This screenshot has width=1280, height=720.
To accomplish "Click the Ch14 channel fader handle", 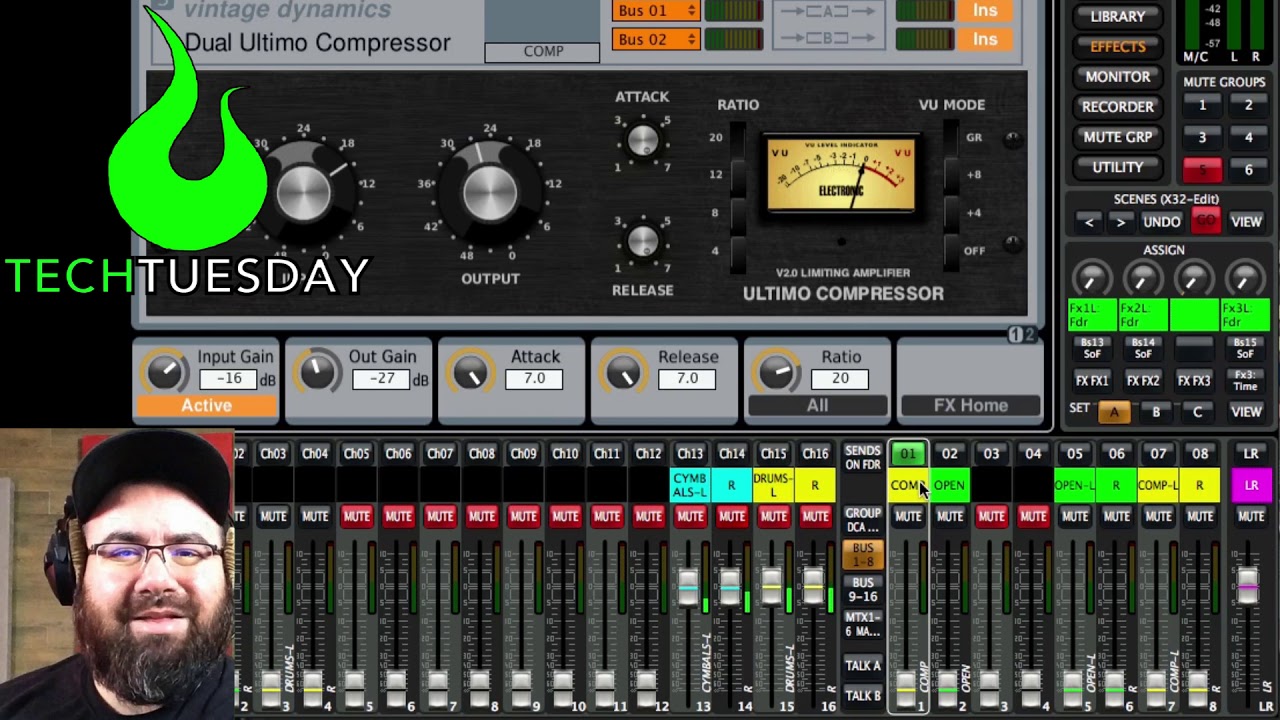I will point(730,586).
